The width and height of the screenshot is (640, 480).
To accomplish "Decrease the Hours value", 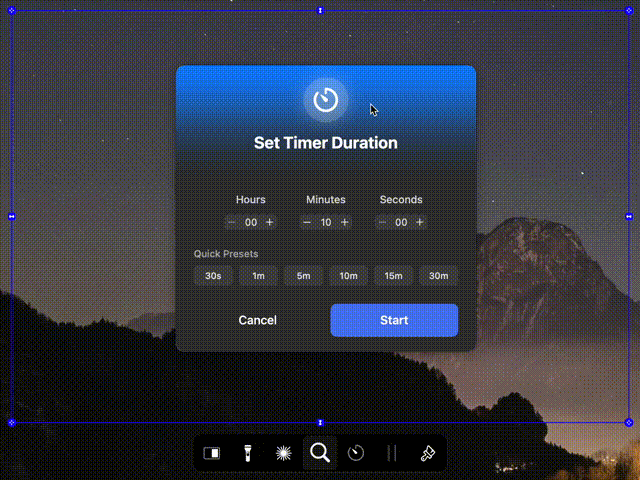I will [231, 222].
